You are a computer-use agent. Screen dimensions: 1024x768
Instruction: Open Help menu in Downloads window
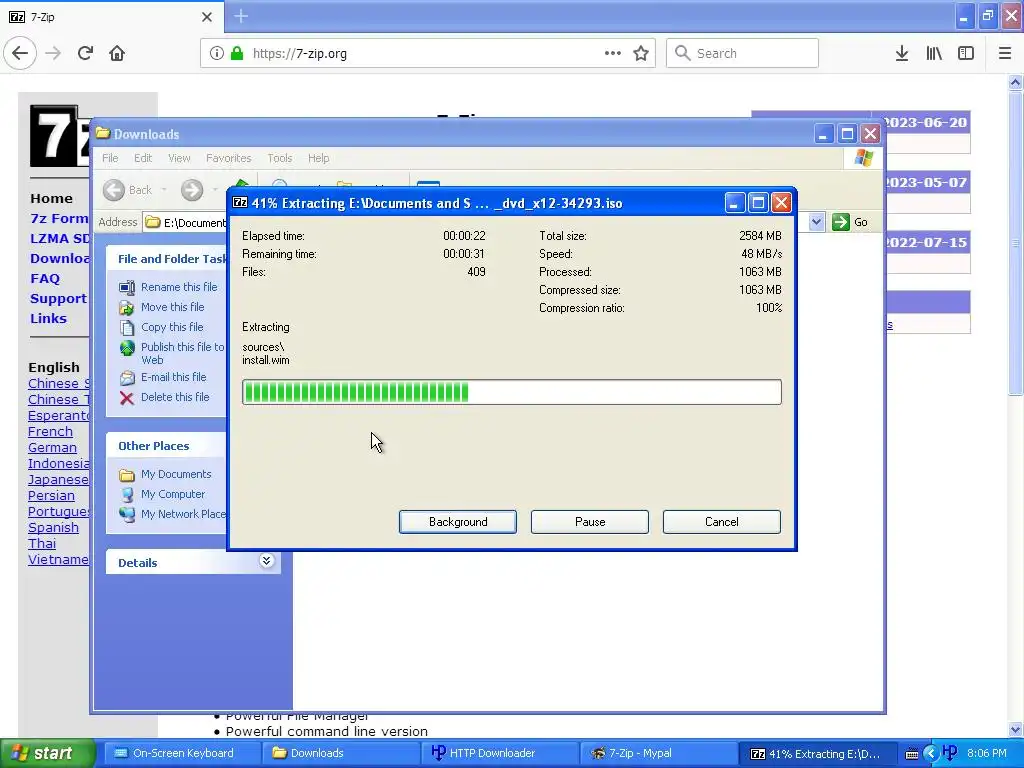pyautogui.click(x=319, y=158)
